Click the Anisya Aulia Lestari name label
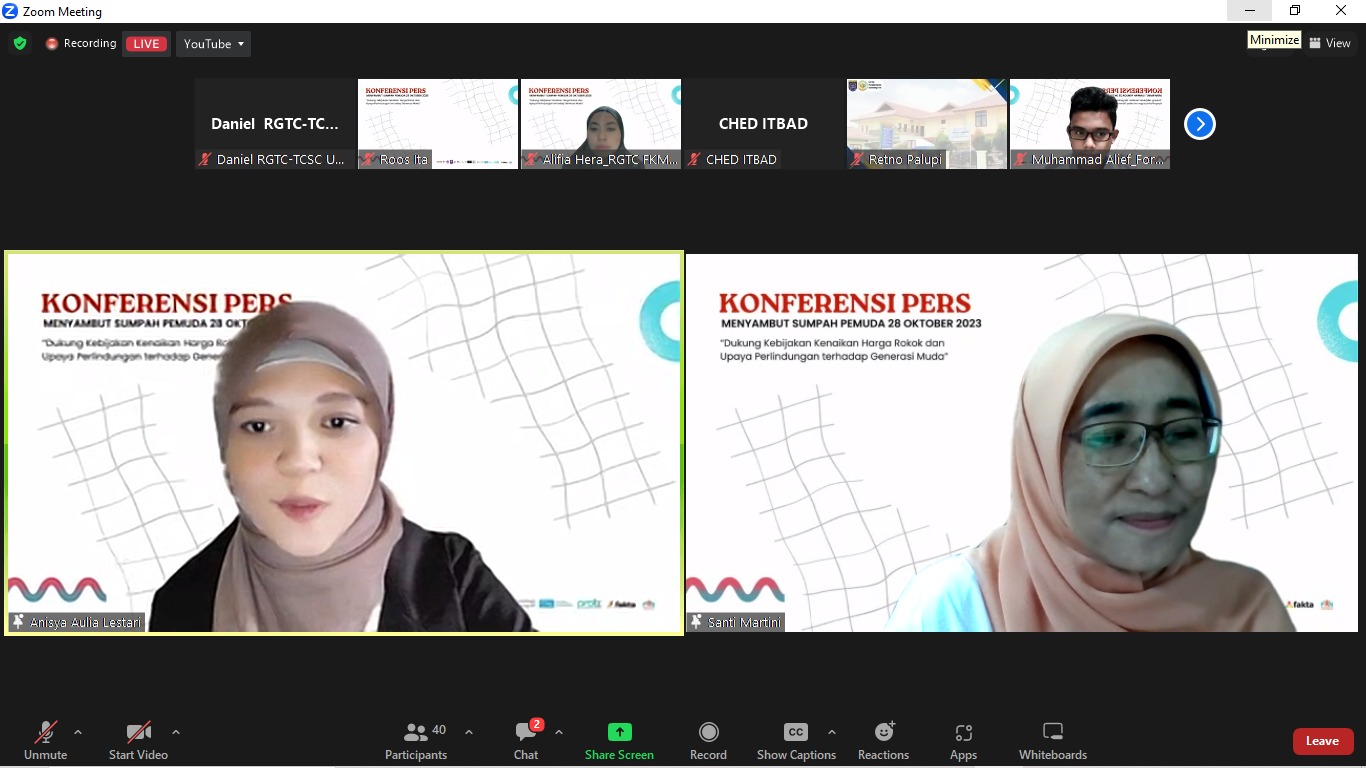This screenshot has height=768, width=1366. [x=85, y=623]
